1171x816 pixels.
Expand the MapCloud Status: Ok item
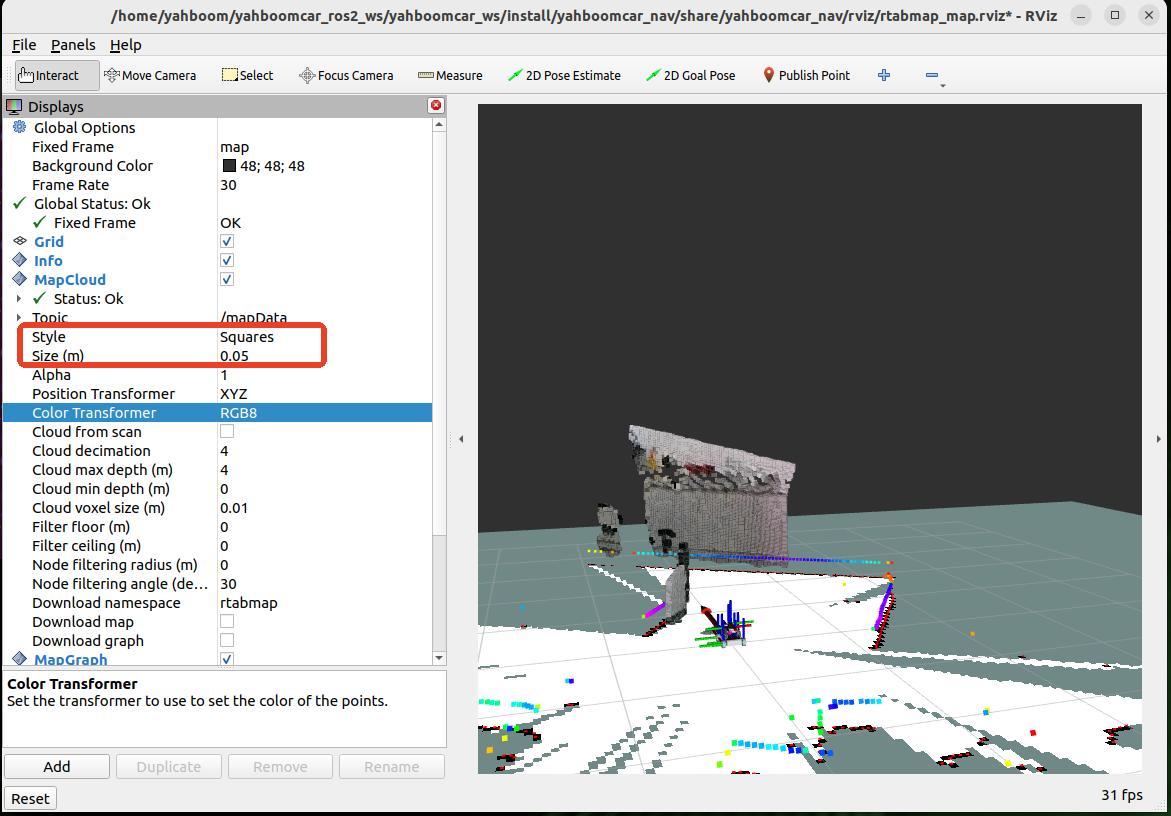click(x=19, y=299)
